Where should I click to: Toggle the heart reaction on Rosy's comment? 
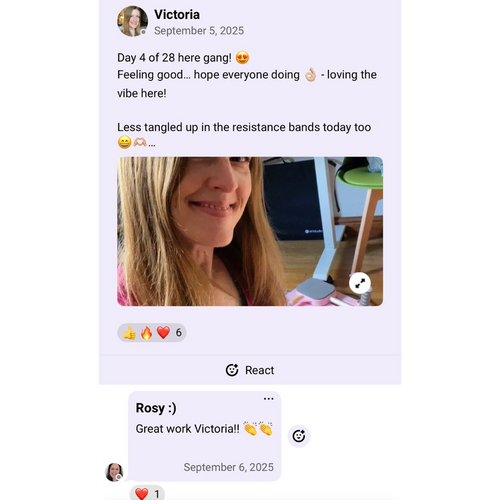click(147, 493)
